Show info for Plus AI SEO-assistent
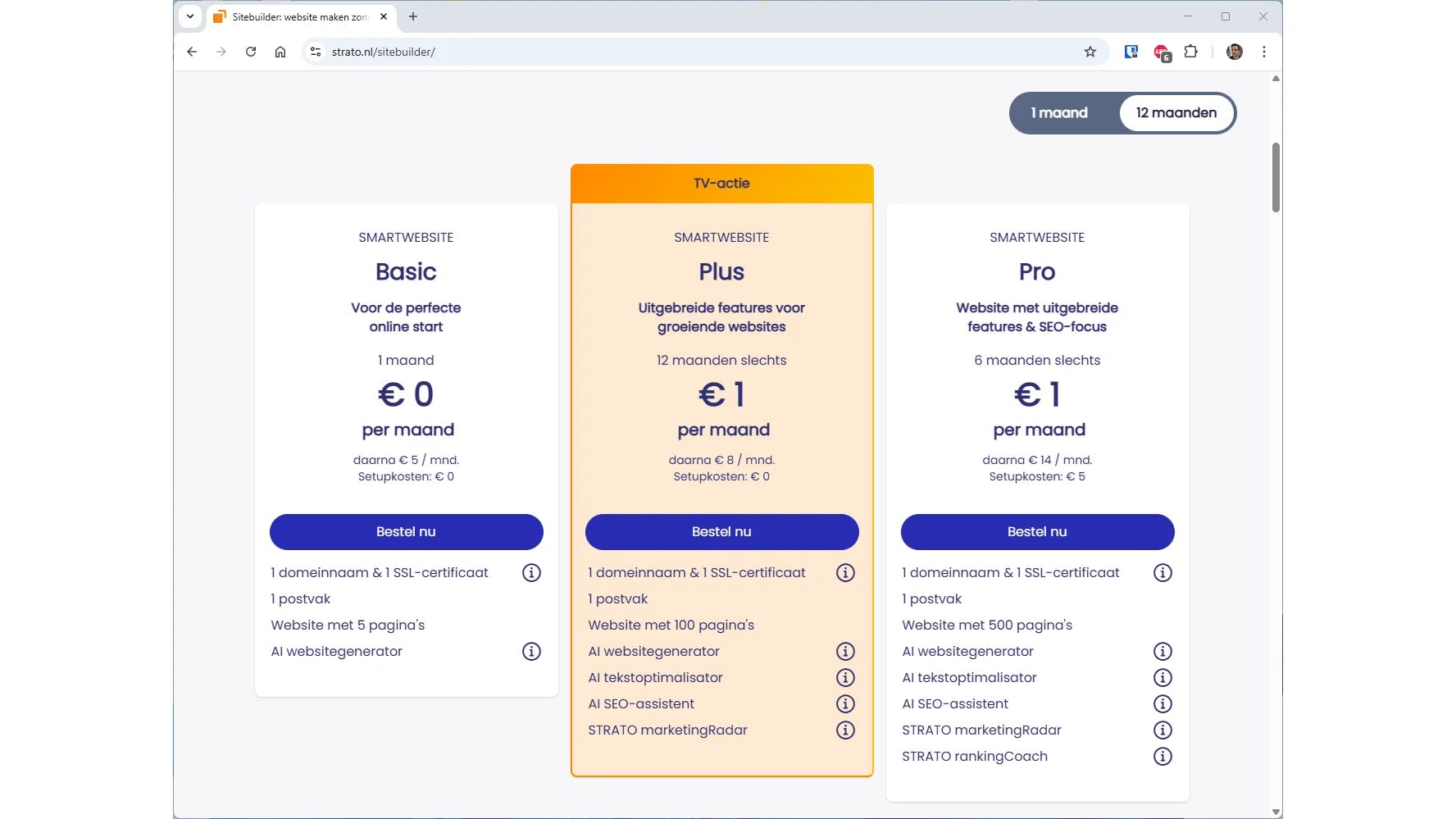The height and width of the screenshot is (819, 1456). point(845,704)
